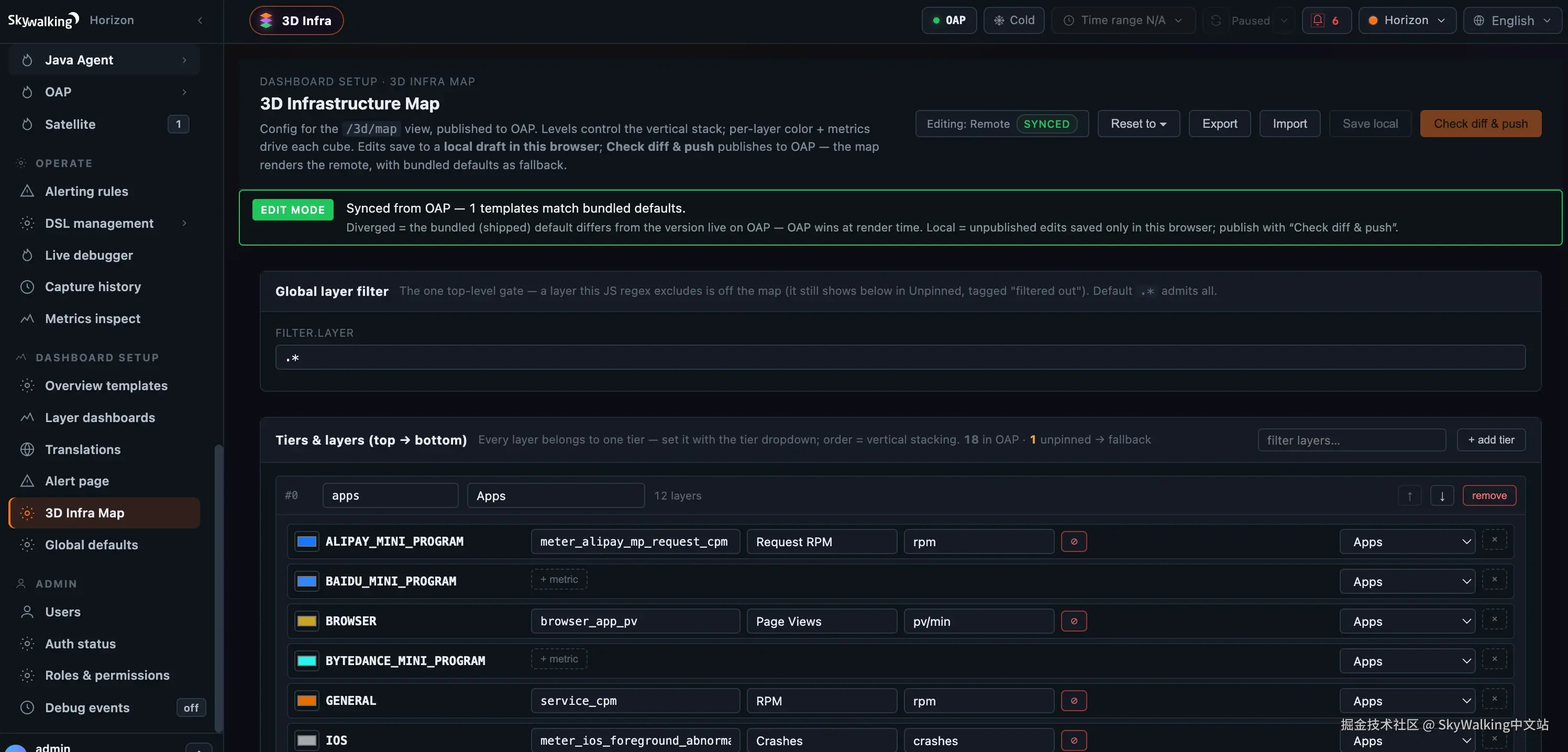Change GENERAL orange color swatch
Viewport: 1568px width, 752px height.
(x=306, y=701)
